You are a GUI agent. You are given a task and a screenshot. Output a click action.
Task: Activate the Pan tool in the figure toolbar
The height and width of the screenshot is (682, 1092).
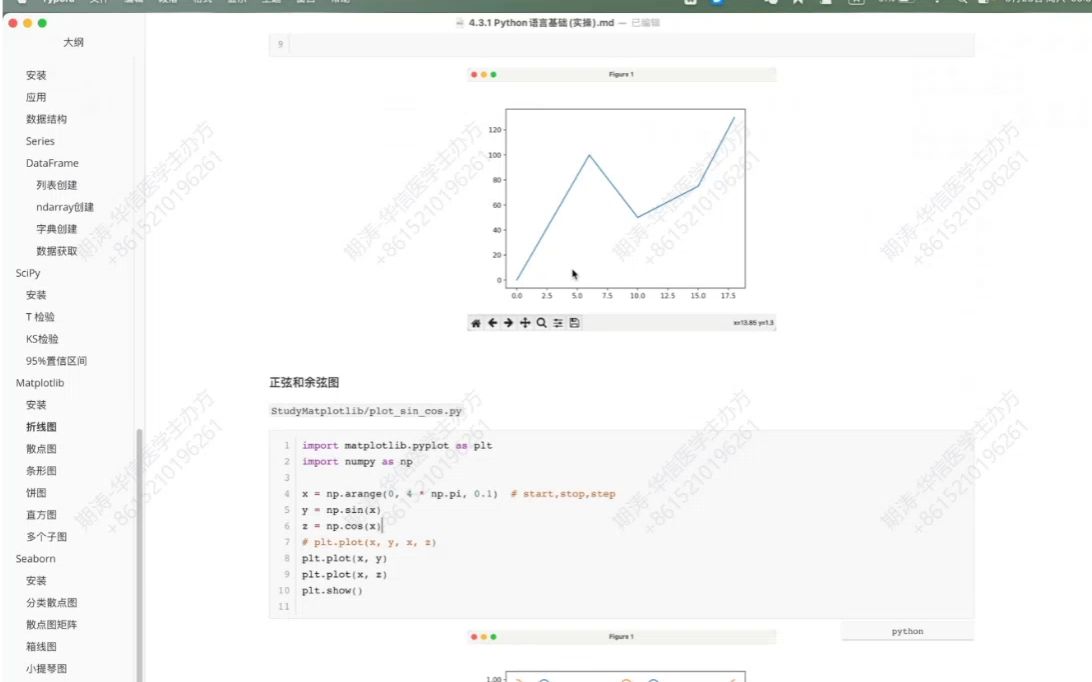click(524, 322)
